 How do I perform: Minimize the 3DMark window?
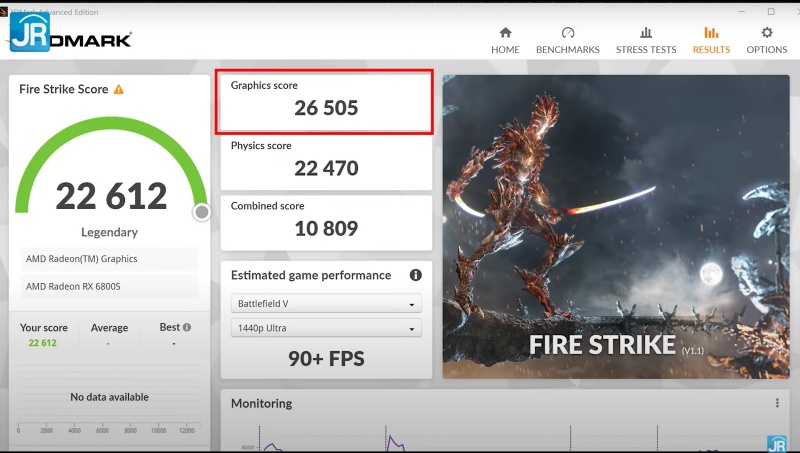click(x=742, y=11)
